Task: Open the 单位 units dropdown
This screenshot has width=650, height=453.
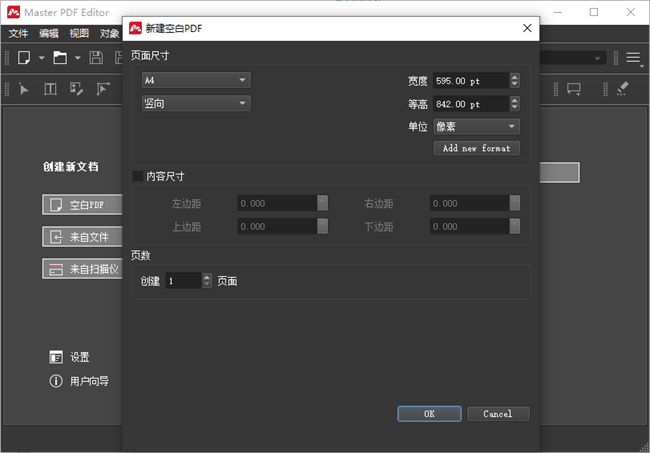Action: [x=476, y=127]
